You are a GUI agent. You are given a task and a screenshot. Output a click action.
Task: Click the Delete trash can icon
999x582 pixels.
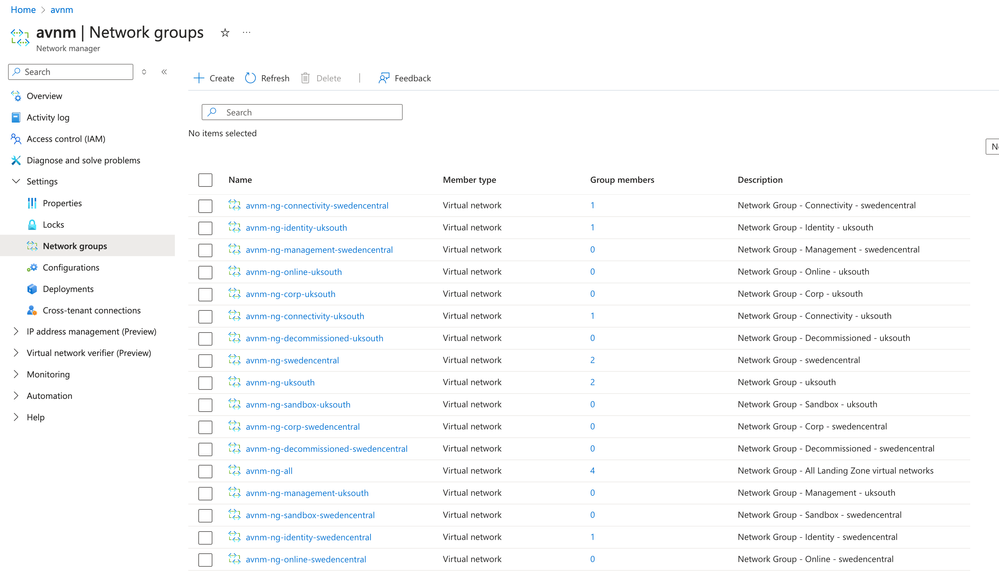click(305, 78)
